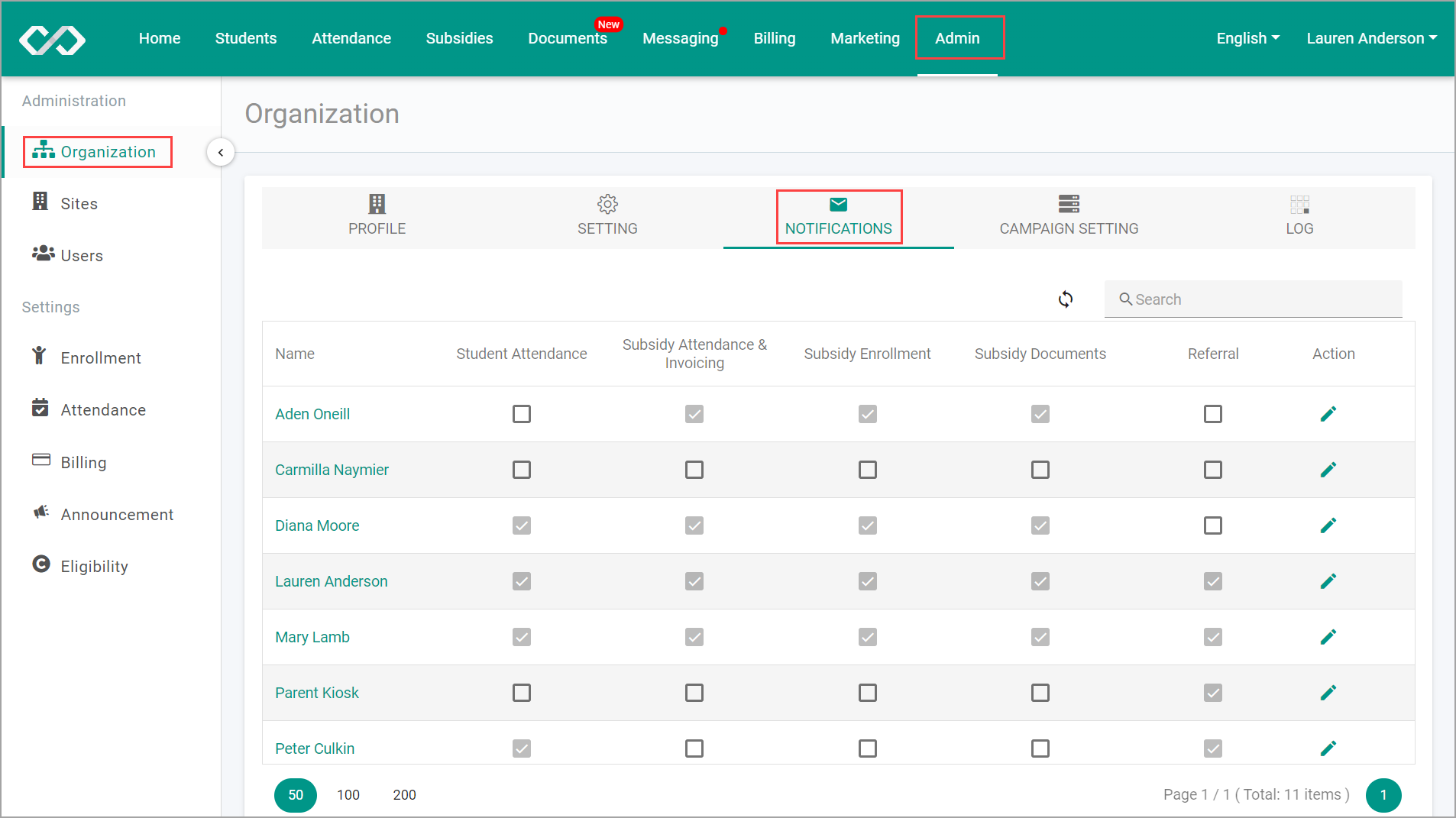
Task: Click the magnifier icon in the Search field
Action: click(1125, 299)
